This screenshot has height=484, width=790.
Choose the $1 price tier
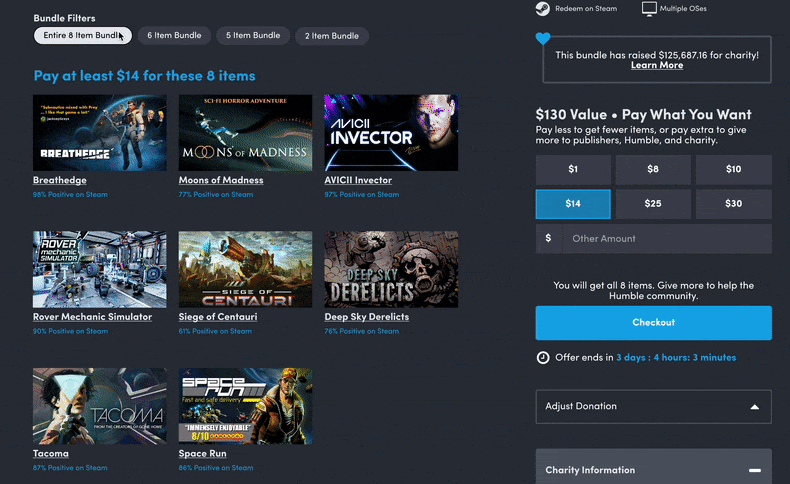pos(573,169)
